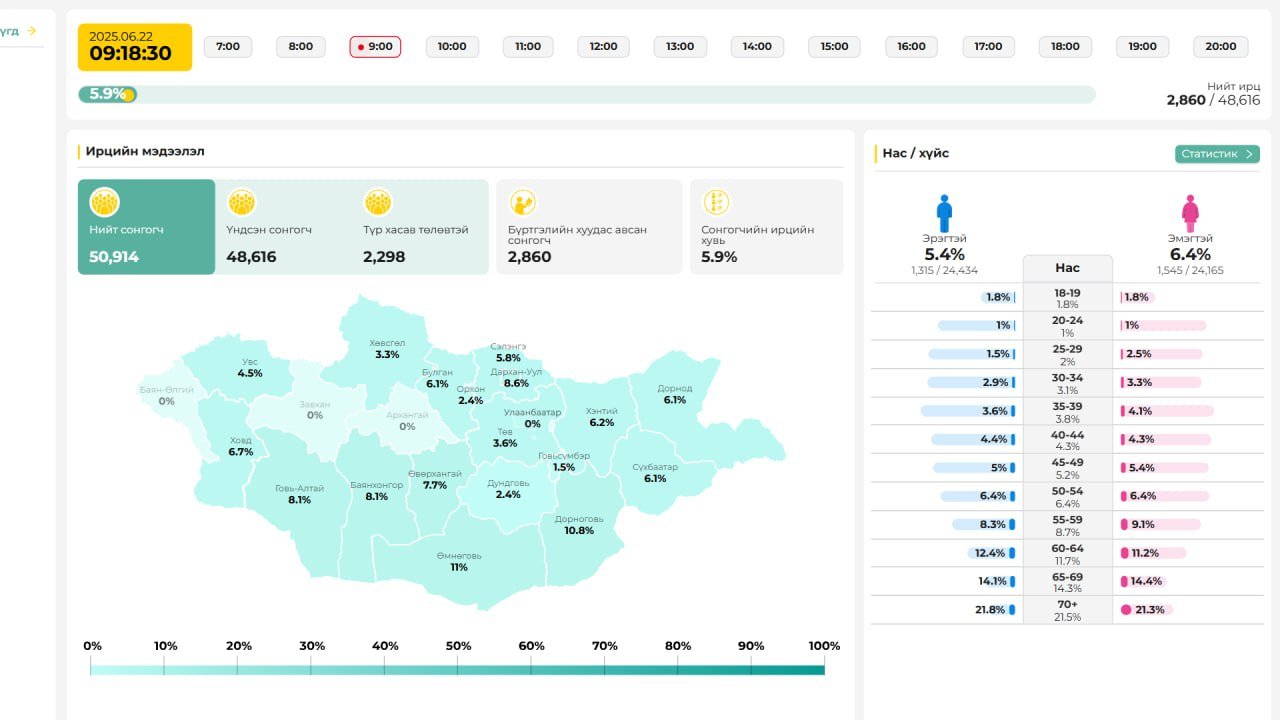Open the Статистик button
The width and height of the screenshot is (1280, 720).
[1217, 154]
